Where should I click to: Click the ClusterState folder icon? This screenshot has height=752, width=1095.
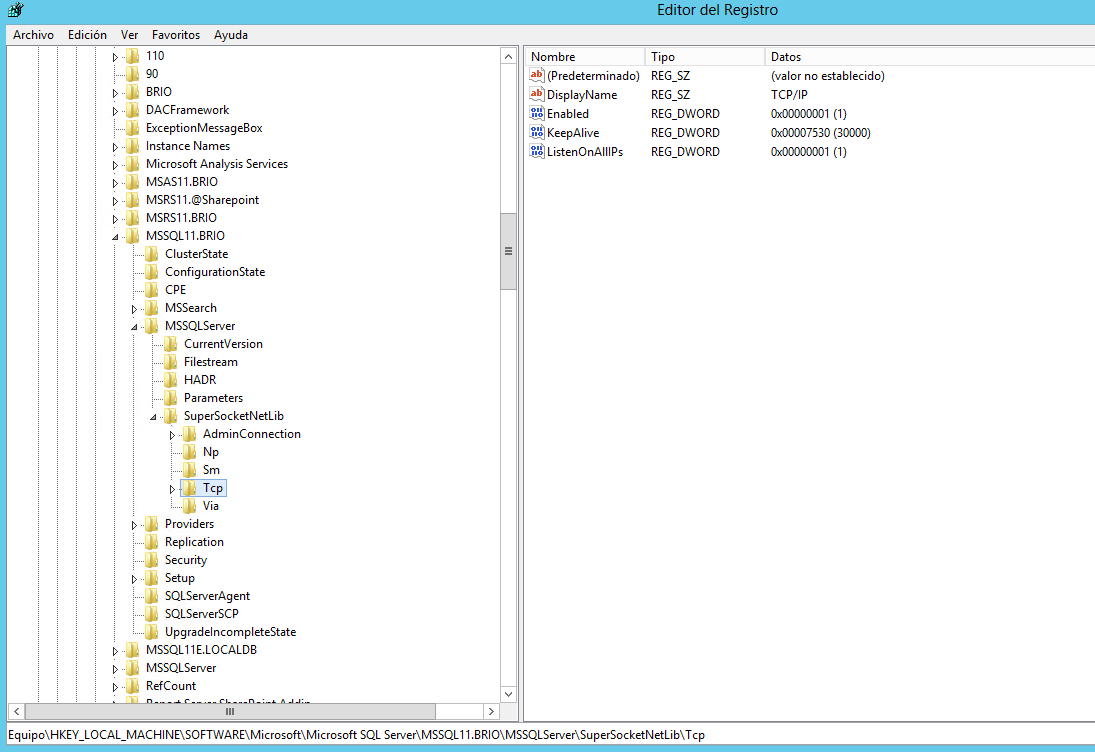point(152,253)
